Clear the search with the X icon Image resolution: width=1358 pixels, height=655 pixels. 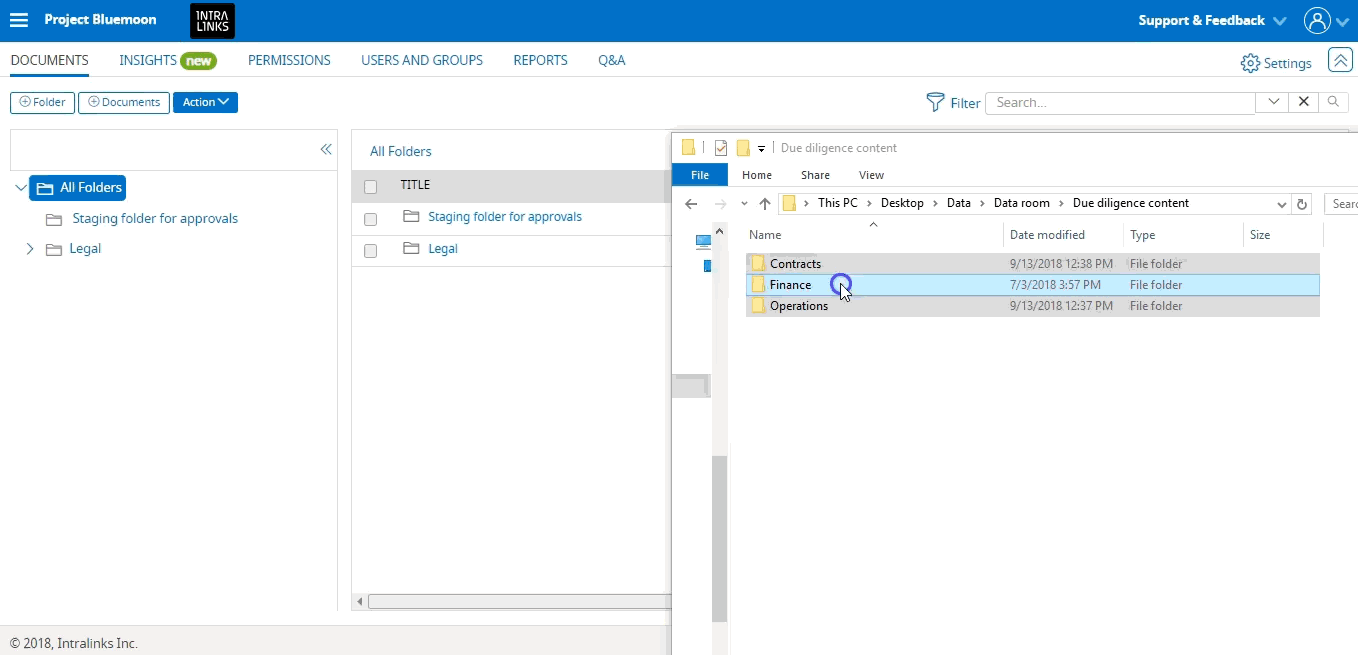[1303, 102]
